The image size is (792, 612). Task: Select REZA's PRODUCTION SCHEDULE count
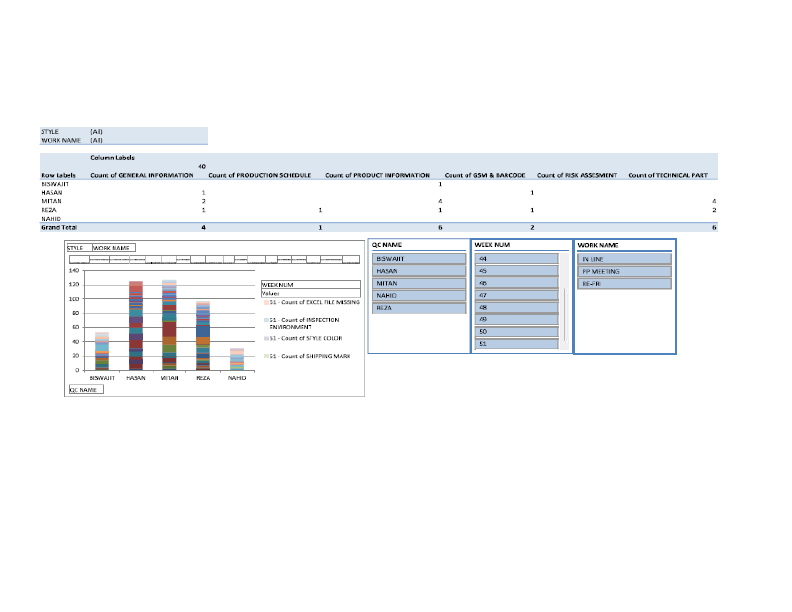(x=320, y=210)
